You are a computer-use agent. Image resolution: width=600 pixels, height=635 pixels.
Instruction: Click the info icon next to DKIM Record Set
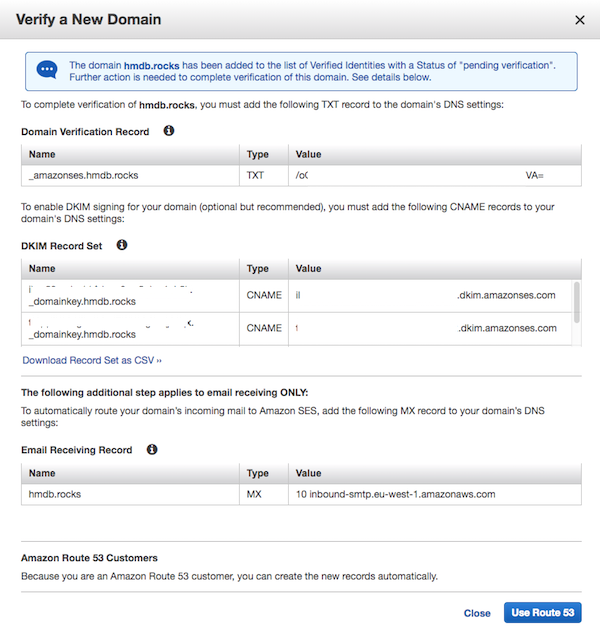(x=121, y=244)
